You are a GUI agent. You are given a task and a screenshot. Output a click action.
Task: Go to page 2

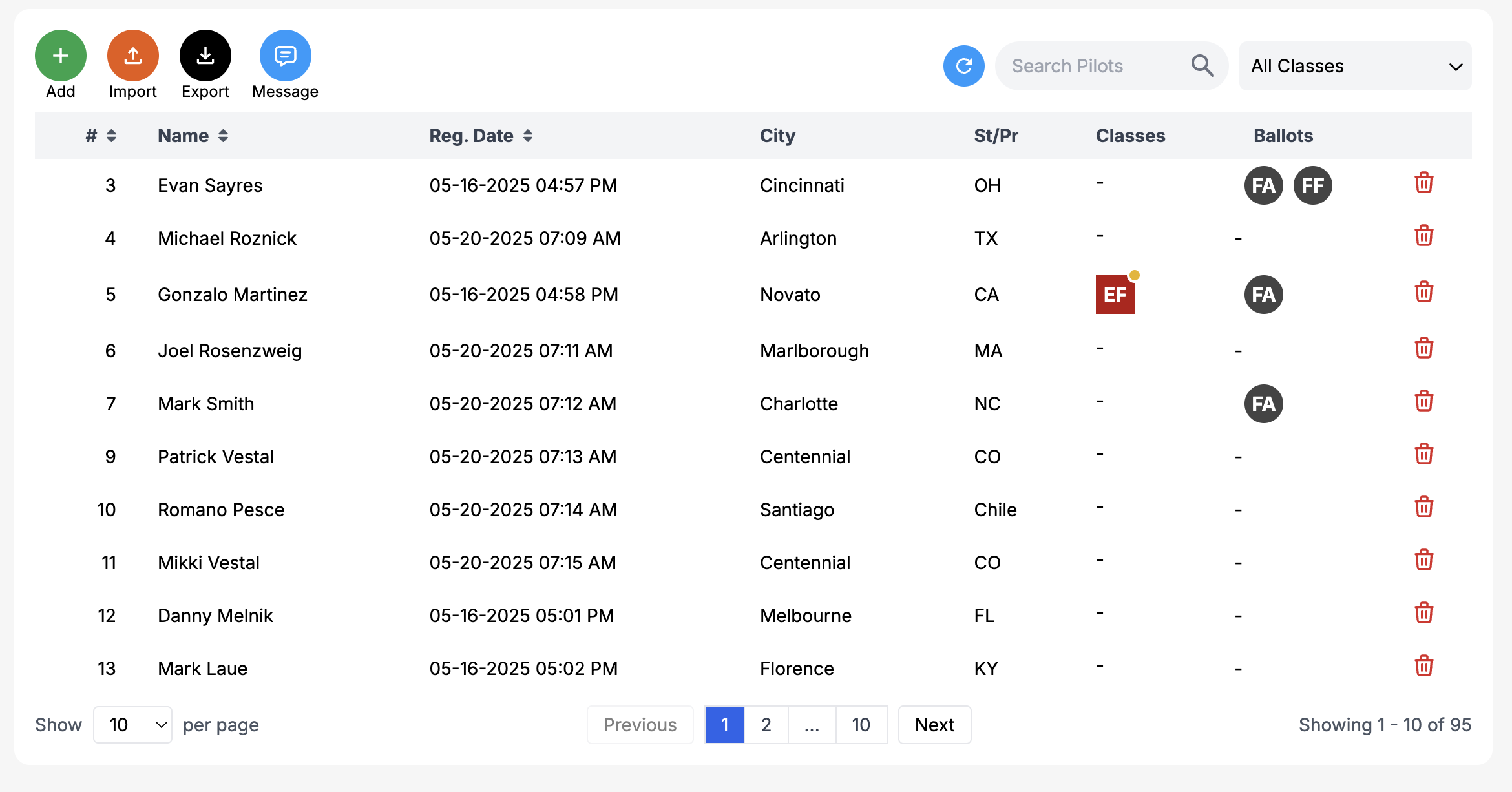tap(766, 725)
